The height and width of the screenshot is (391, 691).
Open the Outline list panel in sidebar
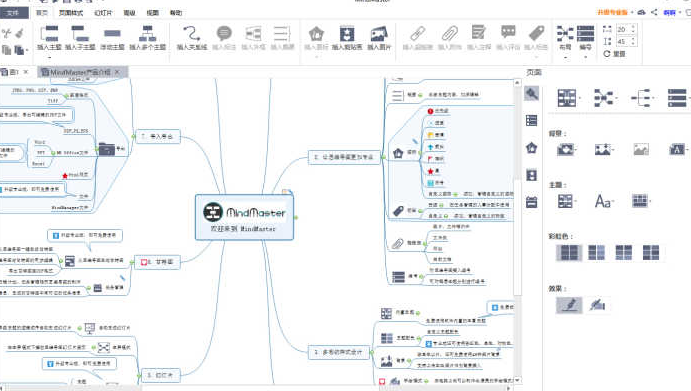(x=531, y=120)
